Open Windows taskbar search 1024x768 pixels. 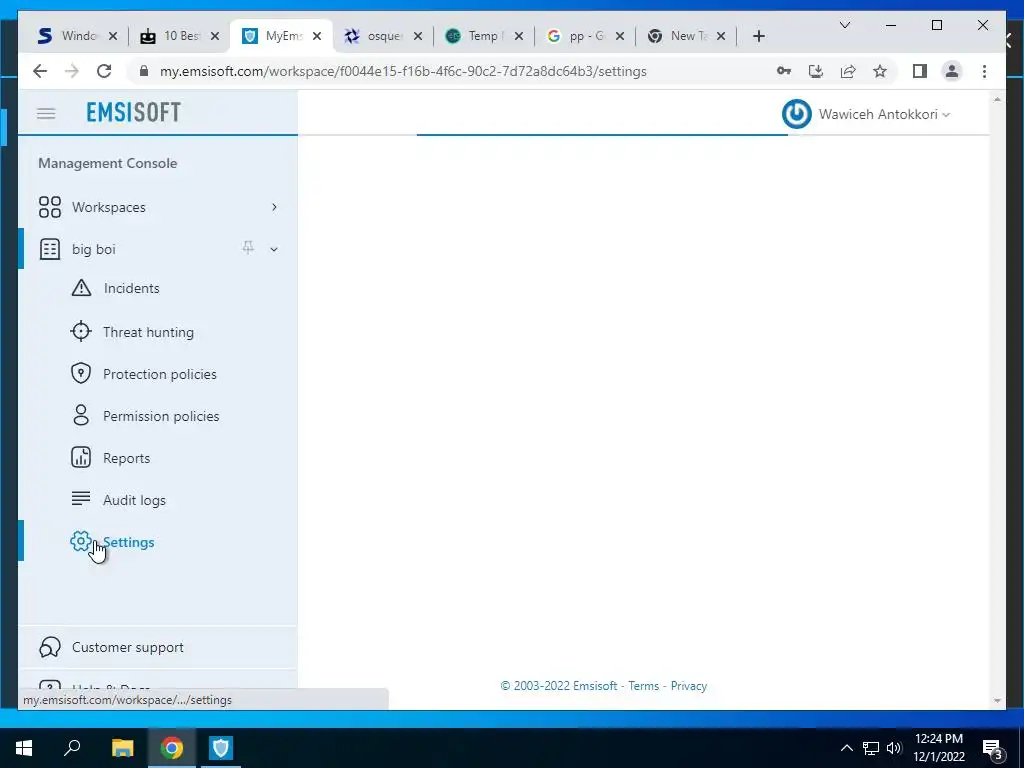pyautogui.click(x=72, y=748)
